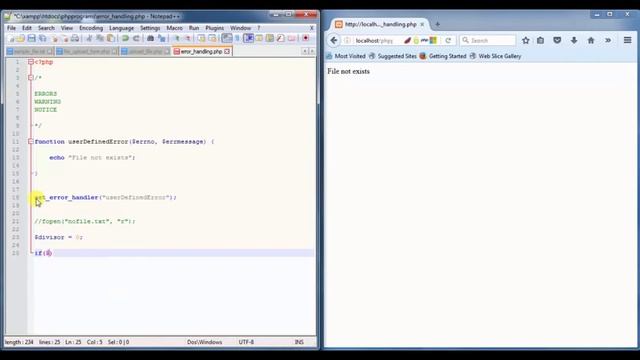640x360 pixels.
Task: Open Most Visited bookmarks folder
Action: point(346,56)
